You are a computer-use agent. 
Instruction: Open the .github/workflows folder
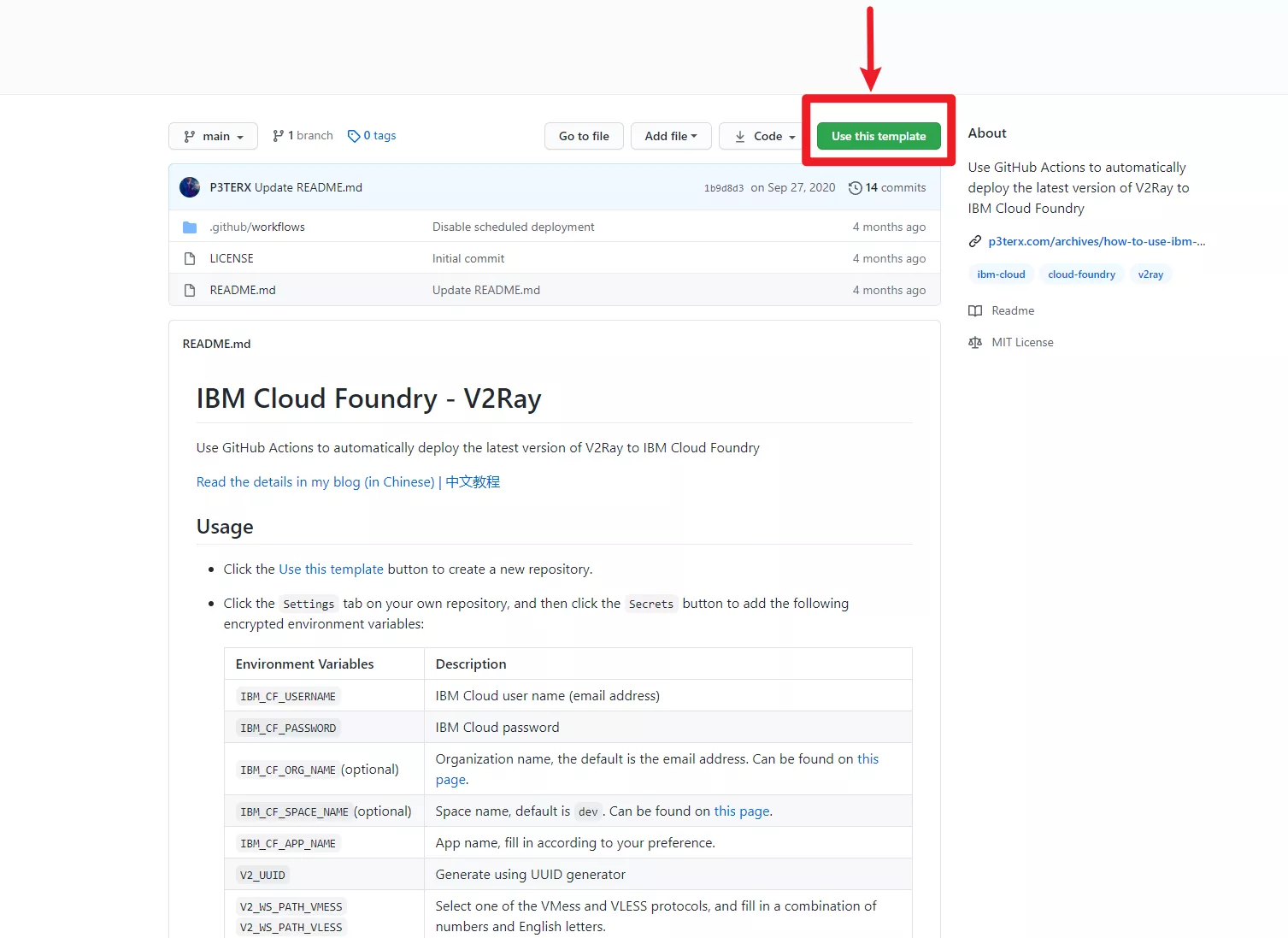tap(257, 227)
